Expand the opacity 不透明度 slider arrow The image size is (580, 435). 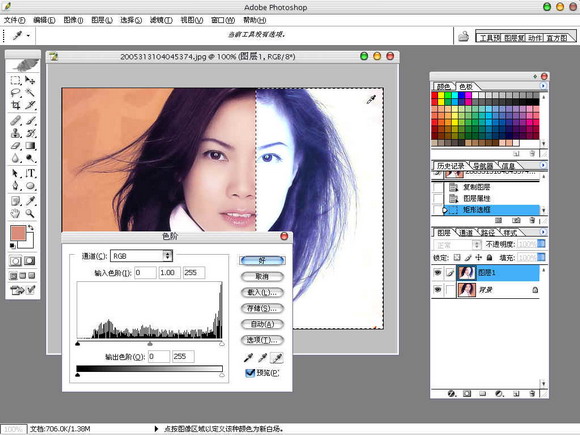coord(541,244)
